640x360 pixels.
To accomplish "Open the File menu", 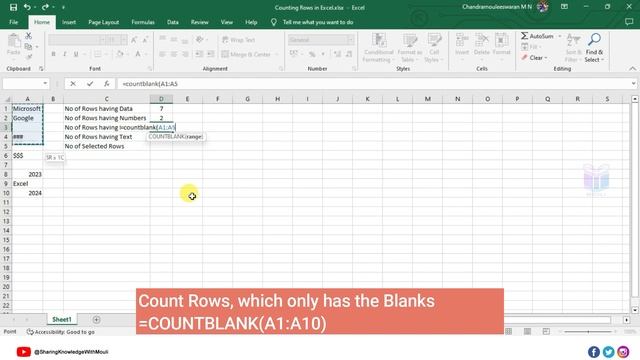I will coord(13,22).
